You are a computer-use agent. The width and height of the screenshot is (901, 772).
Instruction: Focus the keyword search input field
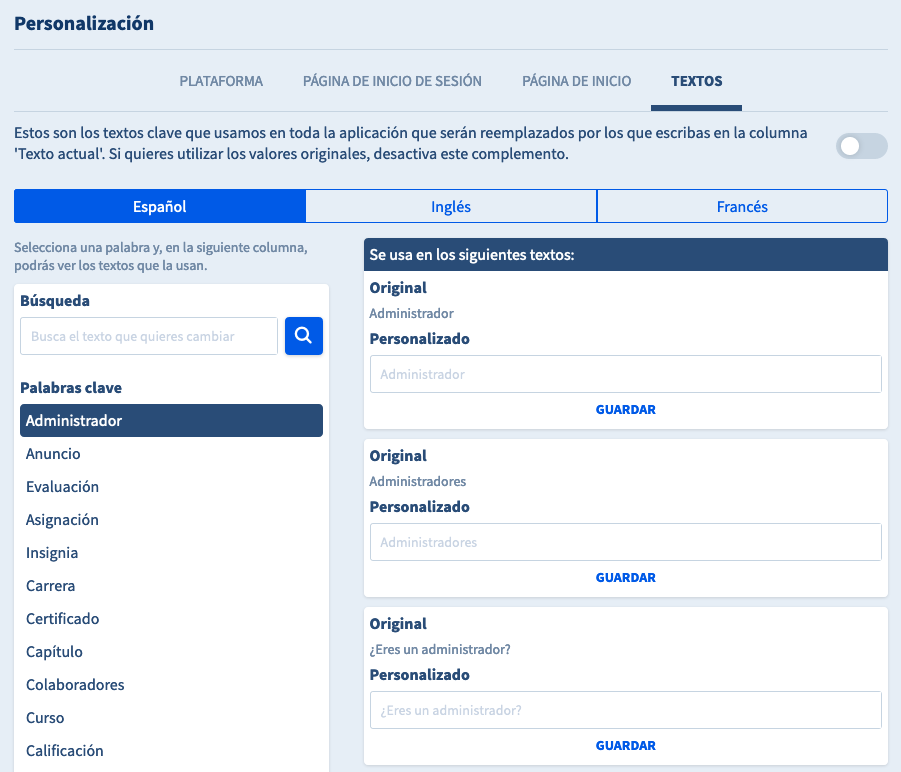pyautogui.click(x=149, y=337)
